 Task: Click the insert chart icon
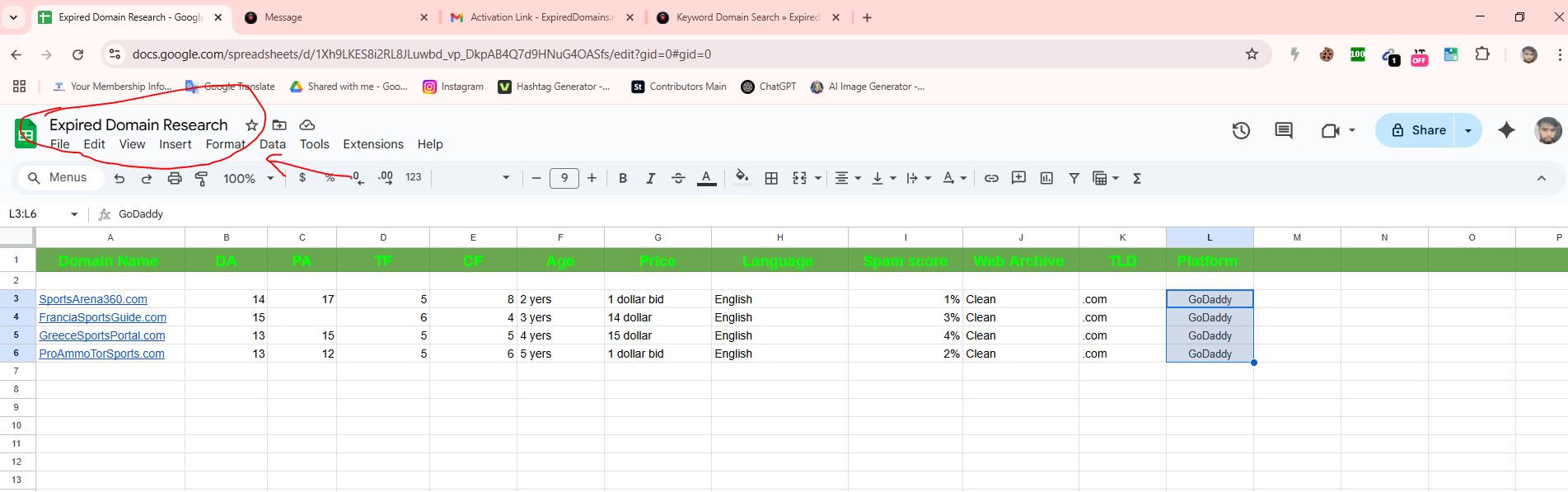coord(1046,178)
